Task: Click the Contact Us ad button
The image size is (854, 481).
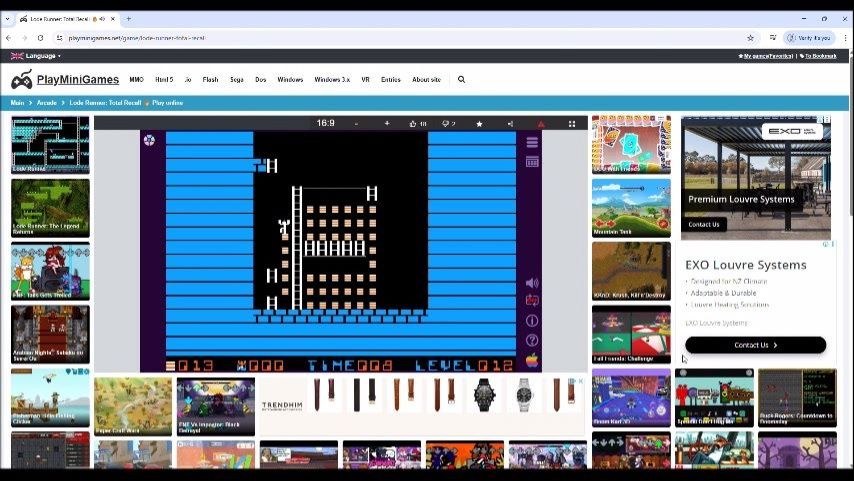Action: click(x=755, y=345)
